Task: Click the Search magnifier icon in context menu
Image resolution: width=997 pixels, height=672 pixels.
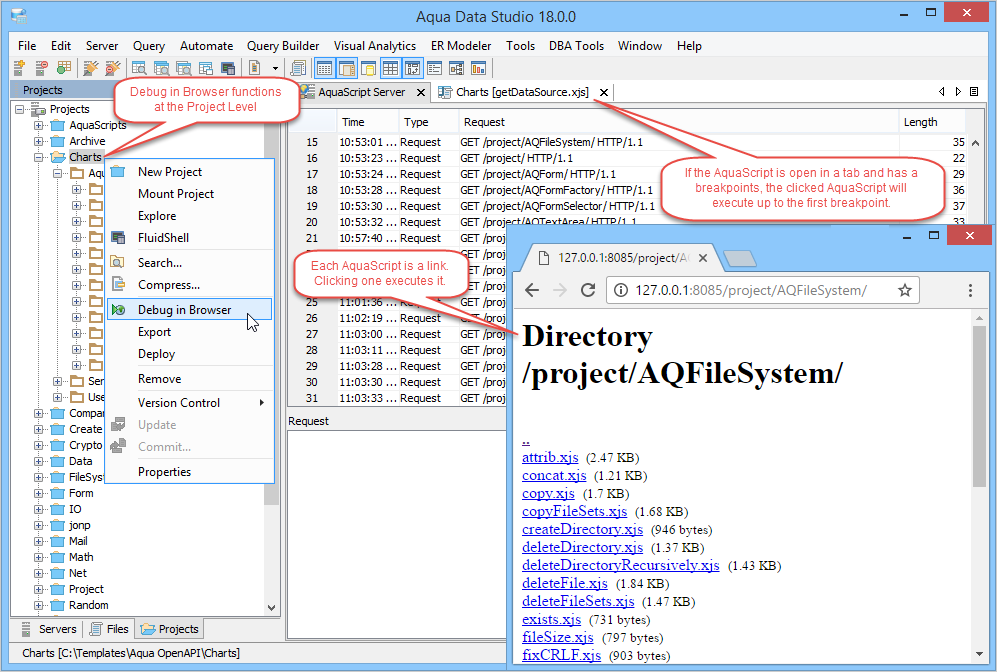Action: [x=118, y=262]
